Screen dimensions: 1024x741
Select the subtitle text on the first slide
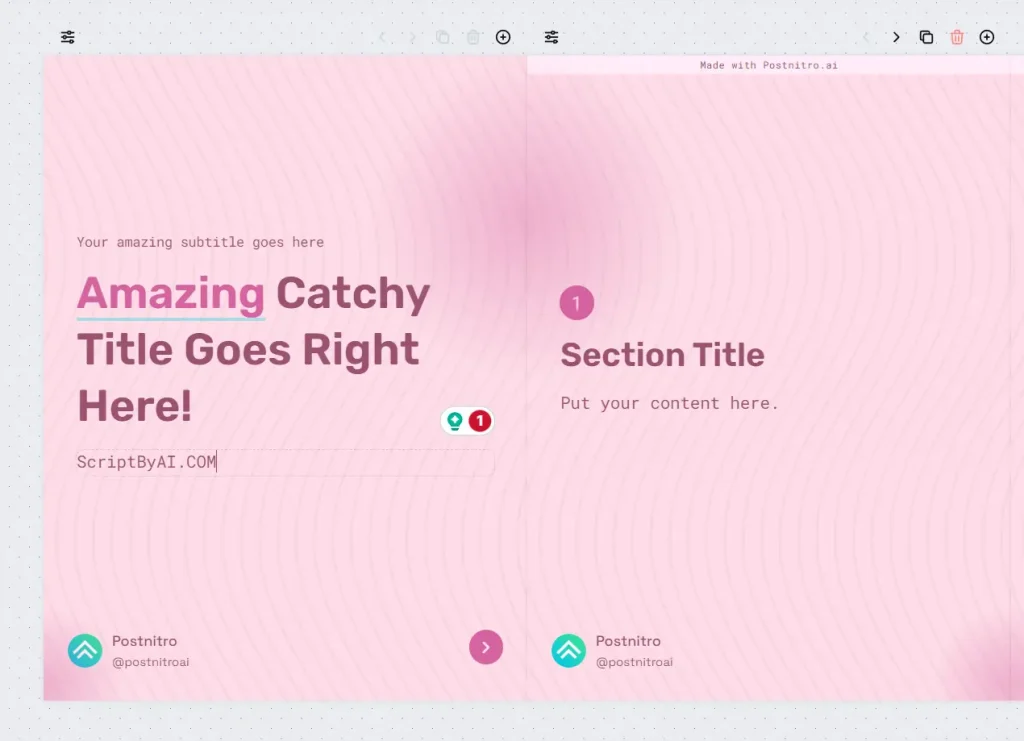point(200,242)
